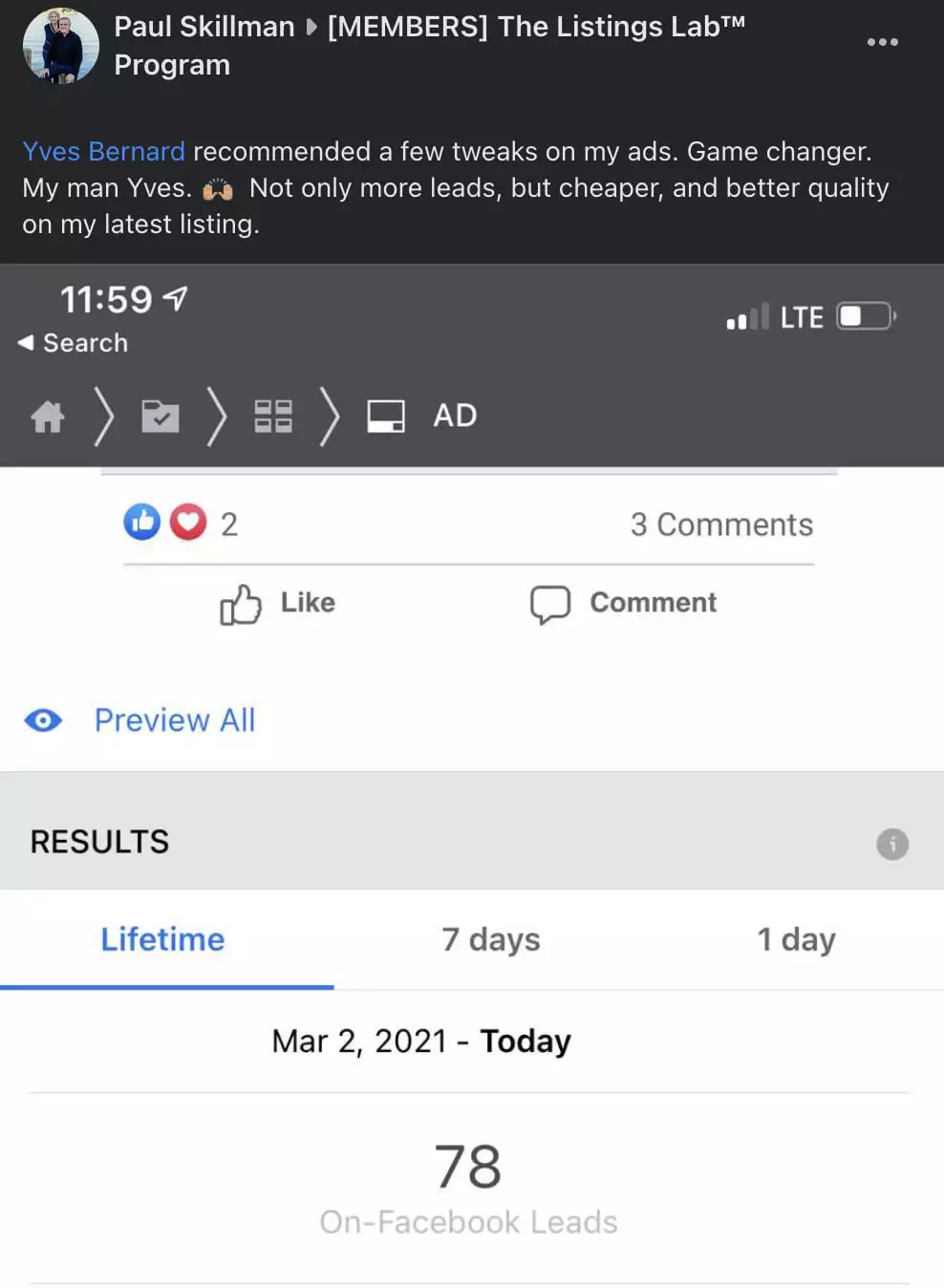This screenshot has width=944, height=1288.
Task: Like the ad preview post
Action: click(x=277, y=604)
